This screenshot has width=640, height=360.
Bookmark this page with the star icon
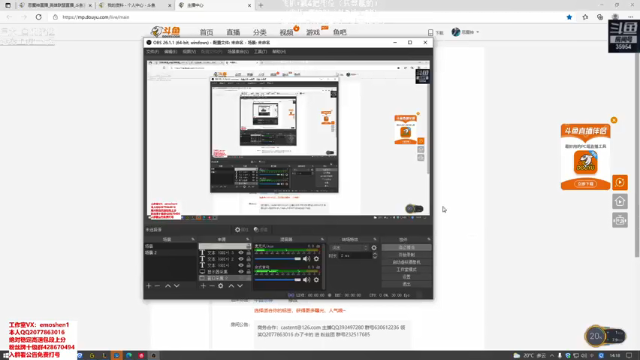pyautogui.click(x=569, y=17)
